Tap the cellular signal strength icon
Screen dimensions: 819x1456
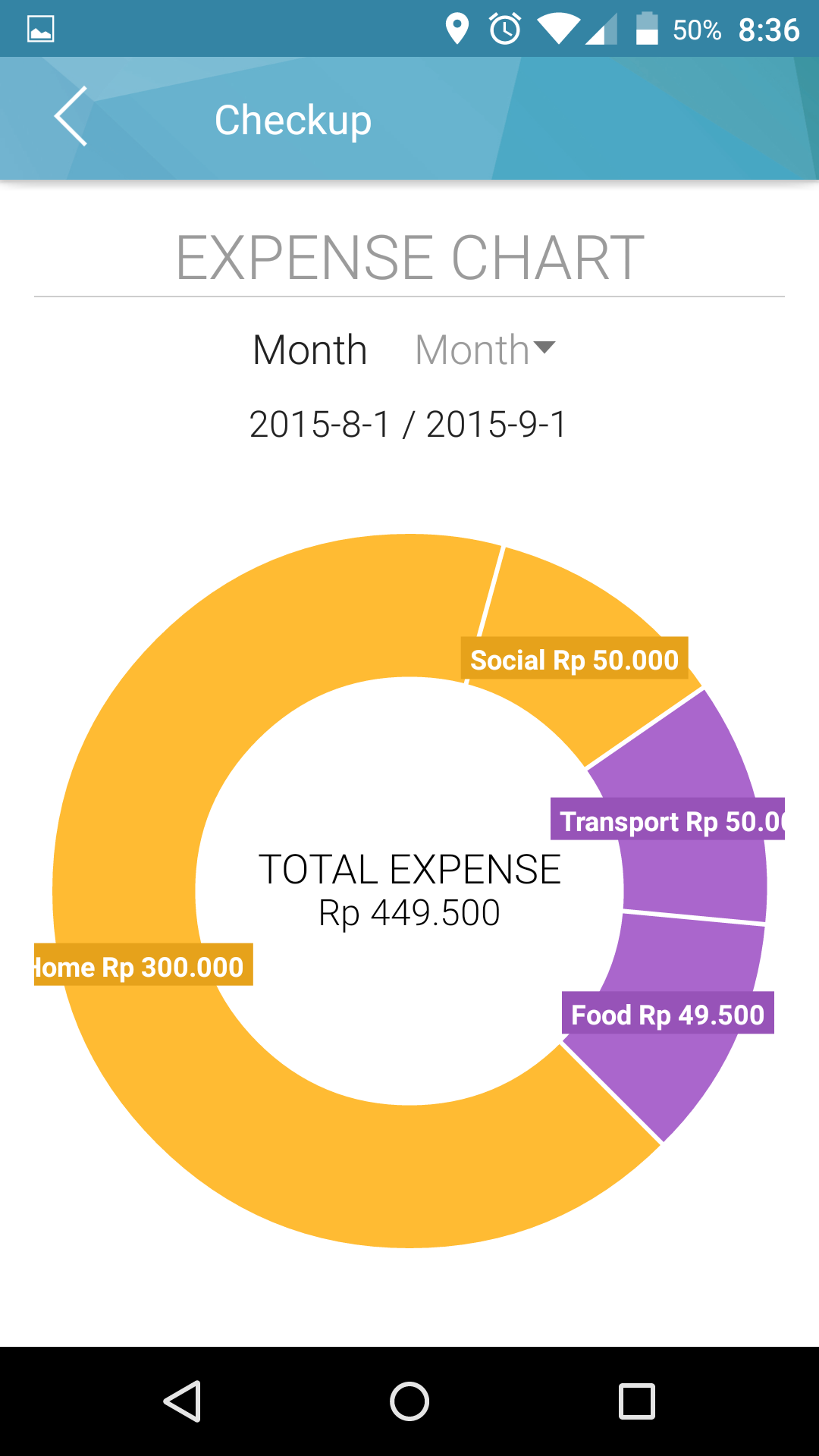coord(601,30)
